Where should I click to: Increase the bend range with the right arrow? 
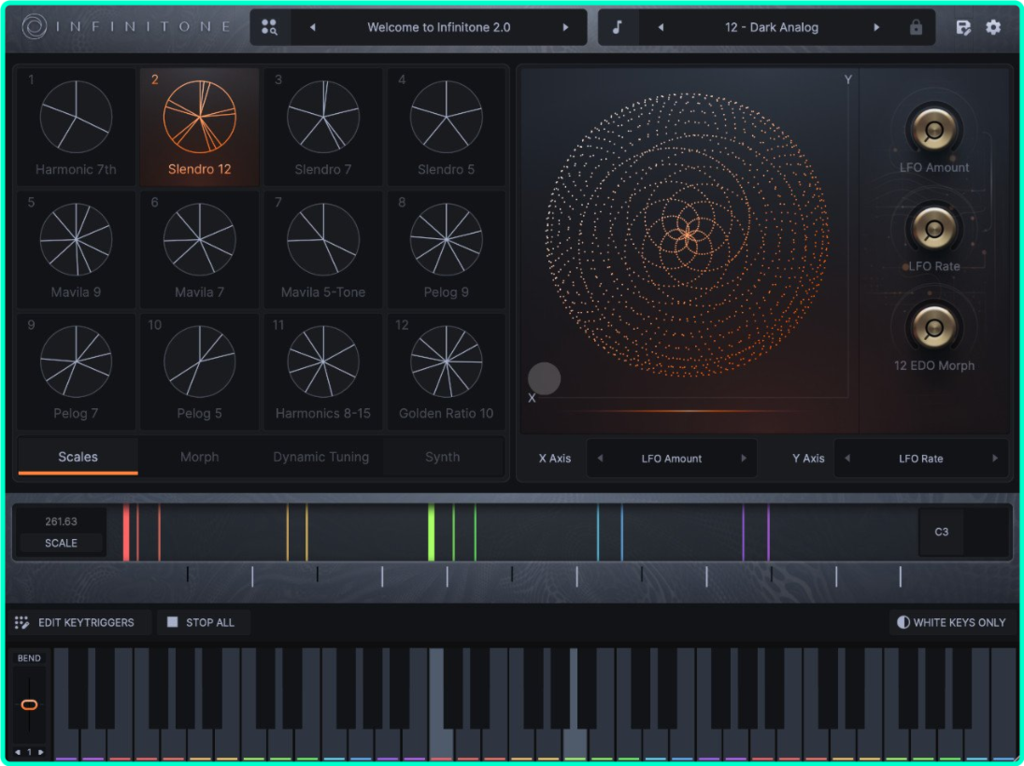[x=40, y=752]
